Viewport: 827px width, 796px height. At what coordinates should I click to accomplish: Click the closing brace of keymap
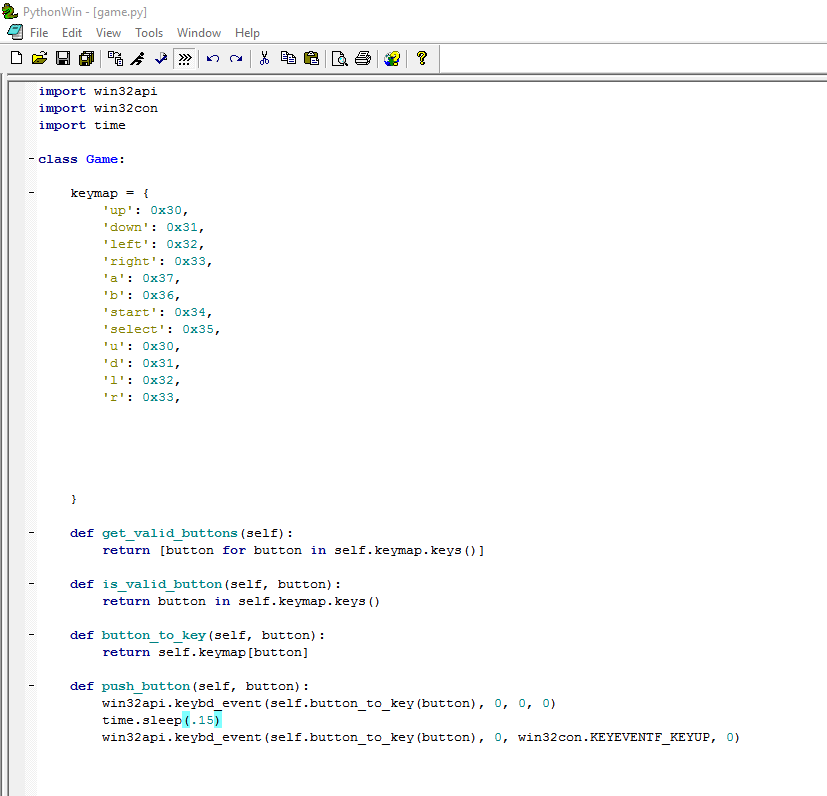[74, 499]
